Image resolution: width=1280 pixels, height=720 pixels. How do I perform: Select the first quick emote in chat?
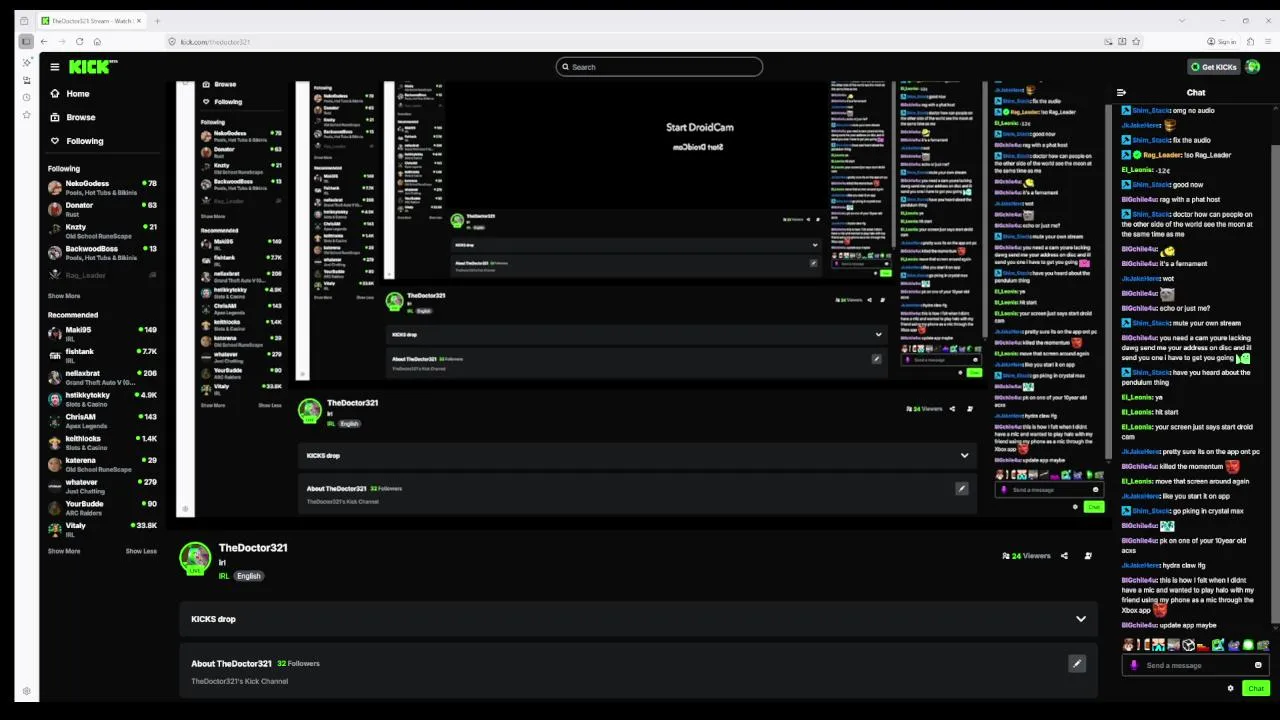1129,645
